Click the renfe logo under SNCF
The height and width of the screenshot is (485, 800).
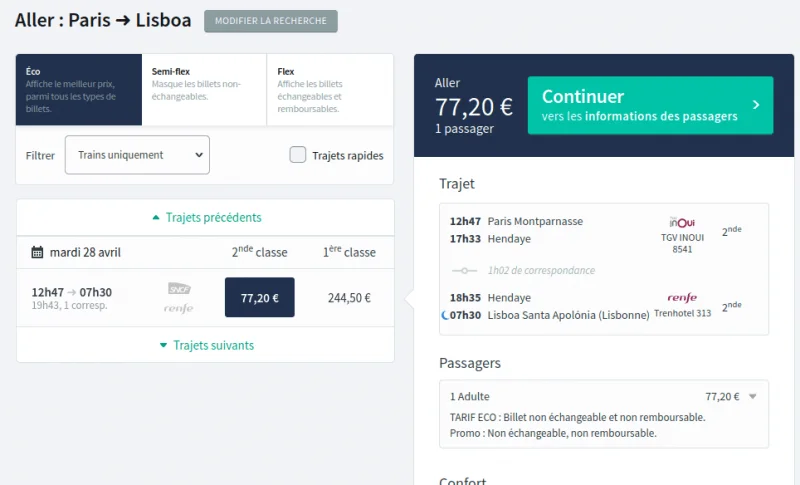click(179, 308)
